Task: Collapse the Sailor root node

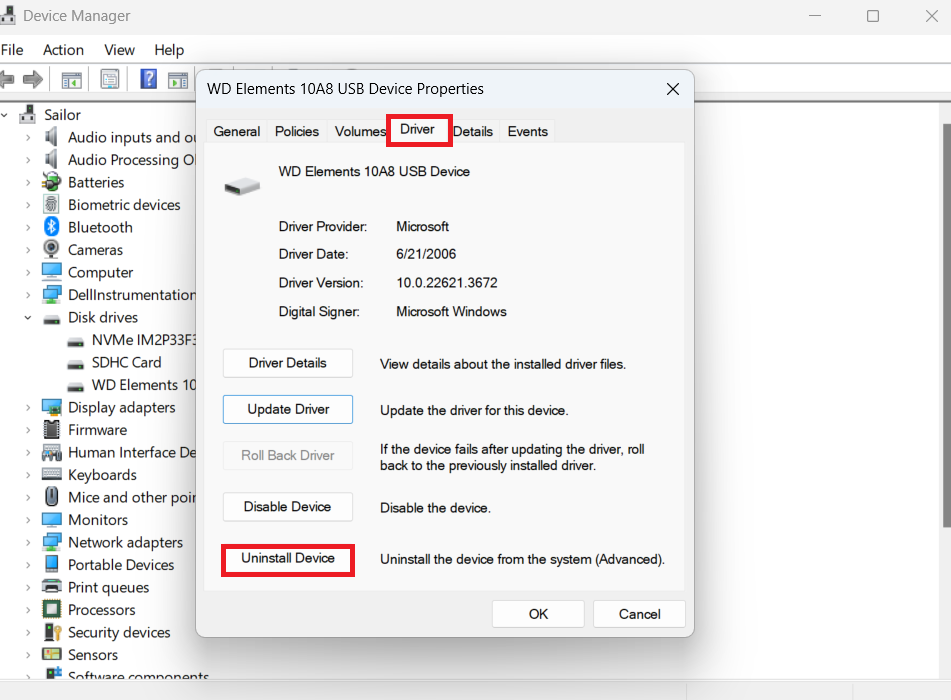Action: [4, 115]
